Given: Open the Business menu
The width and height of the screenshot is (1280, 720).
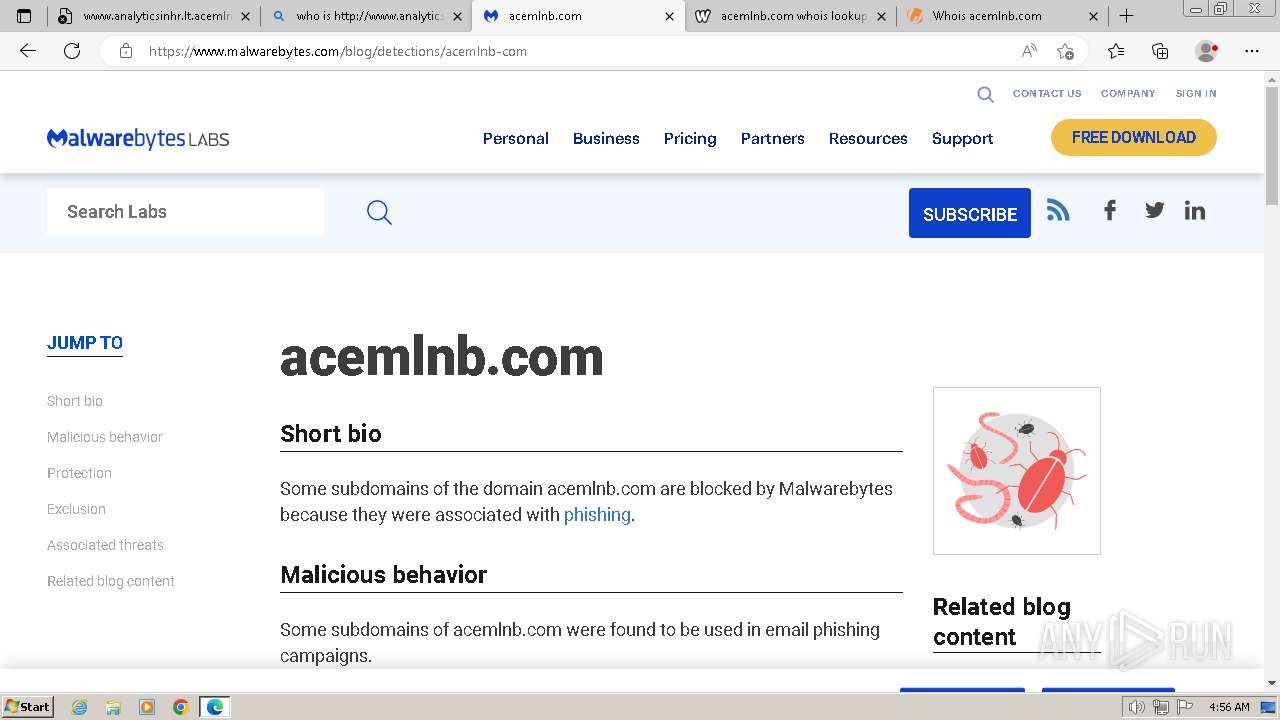Looking at the screenshot, I should click(606, 139).
